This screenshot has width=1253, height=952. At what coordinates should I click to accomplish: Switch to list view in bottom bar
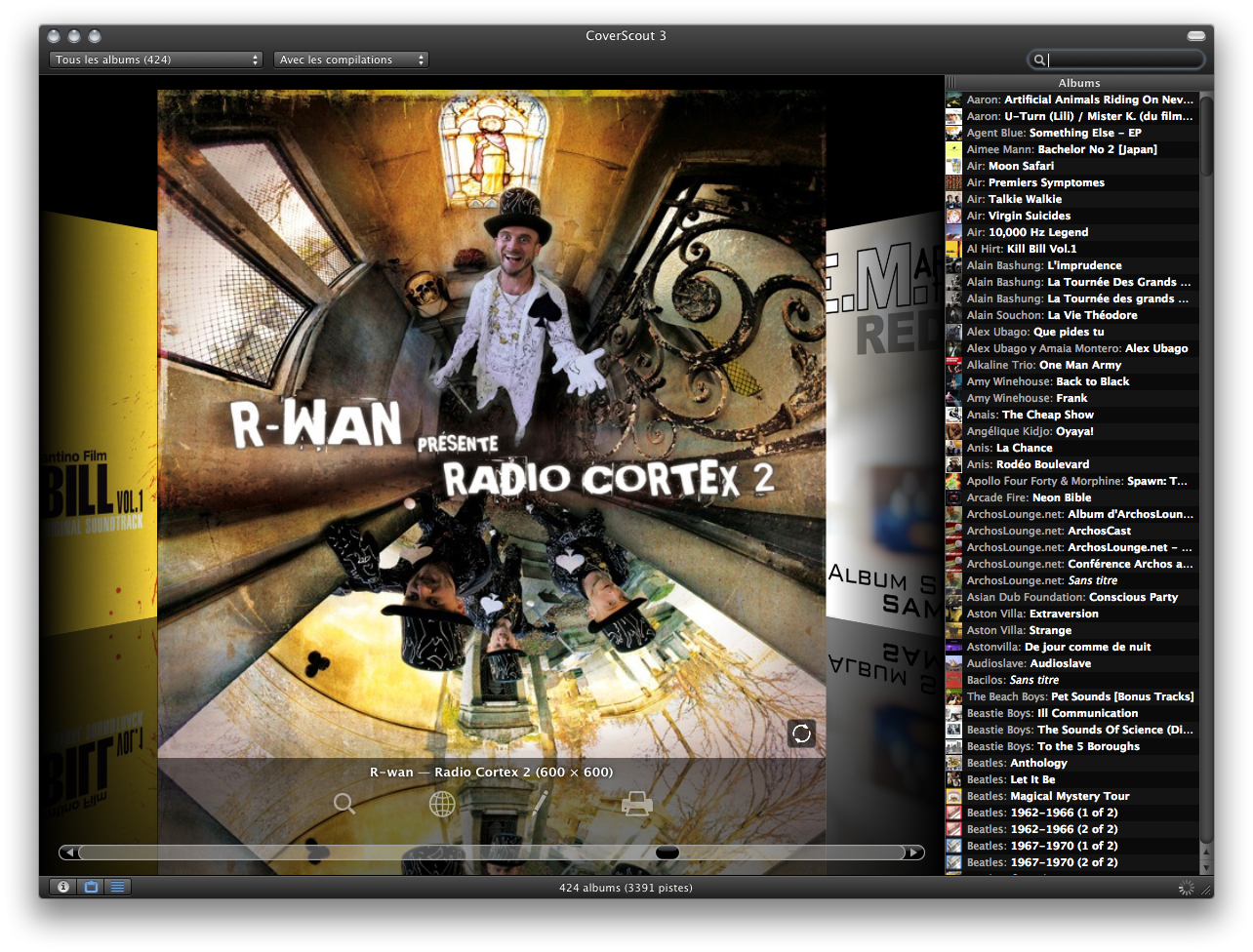point(117,887)
